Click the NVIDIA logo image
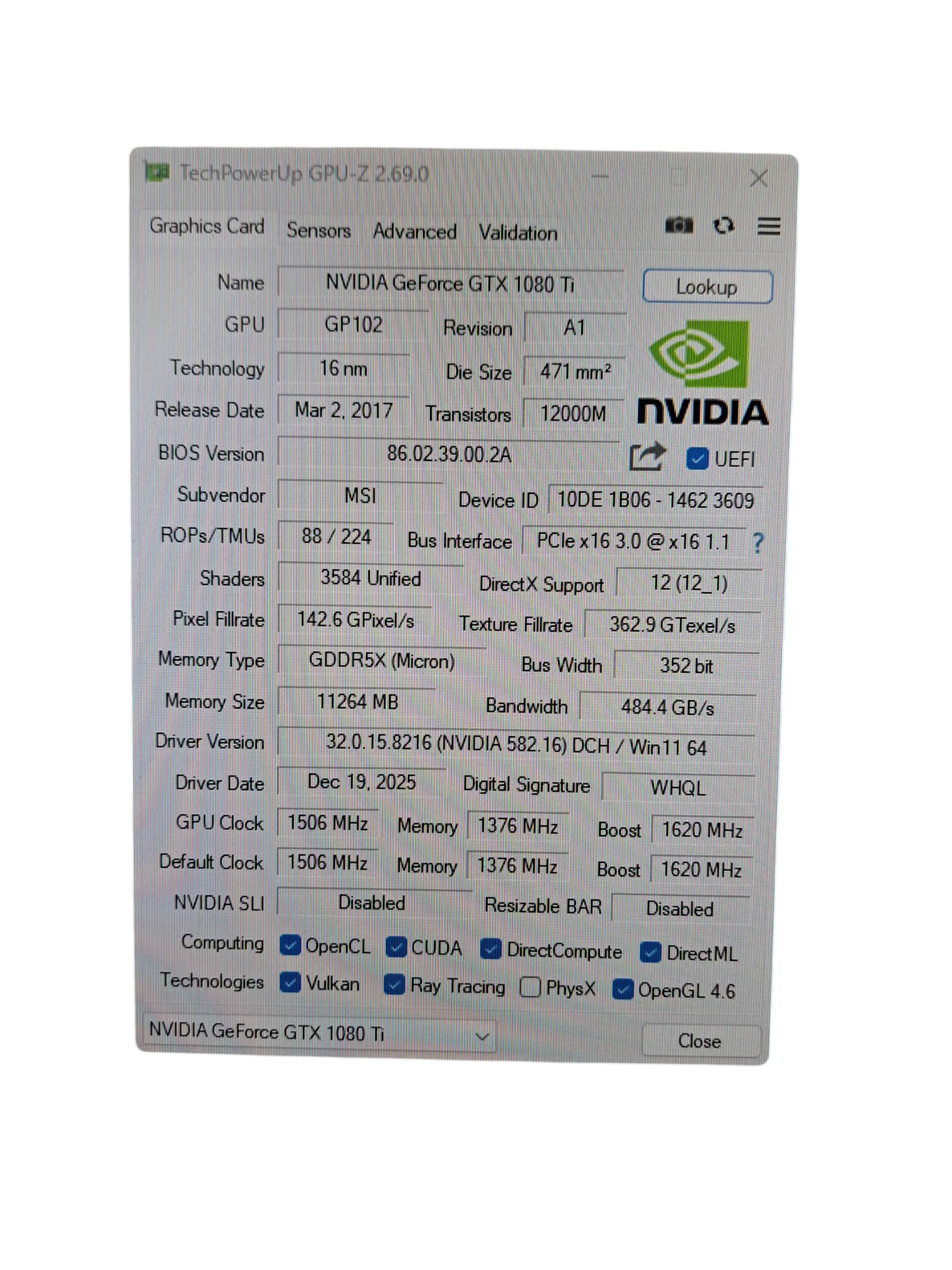This screenshot has height=1270, width=952. [703, 372]
